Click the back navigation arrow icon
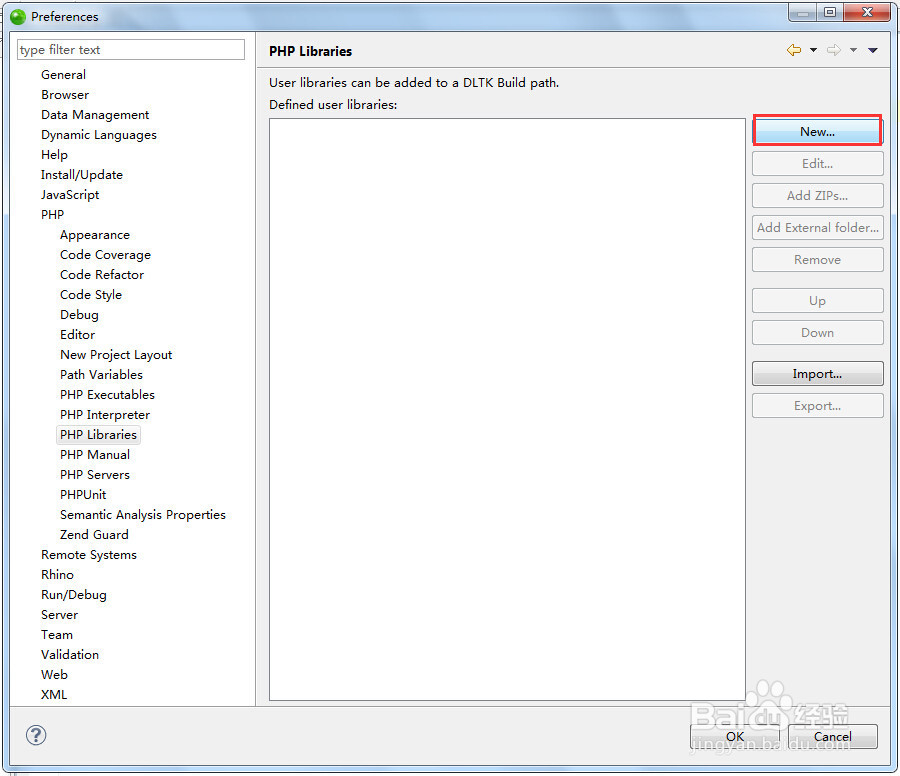The width and height of the screenshot is (900, 776). pos(794,50)
